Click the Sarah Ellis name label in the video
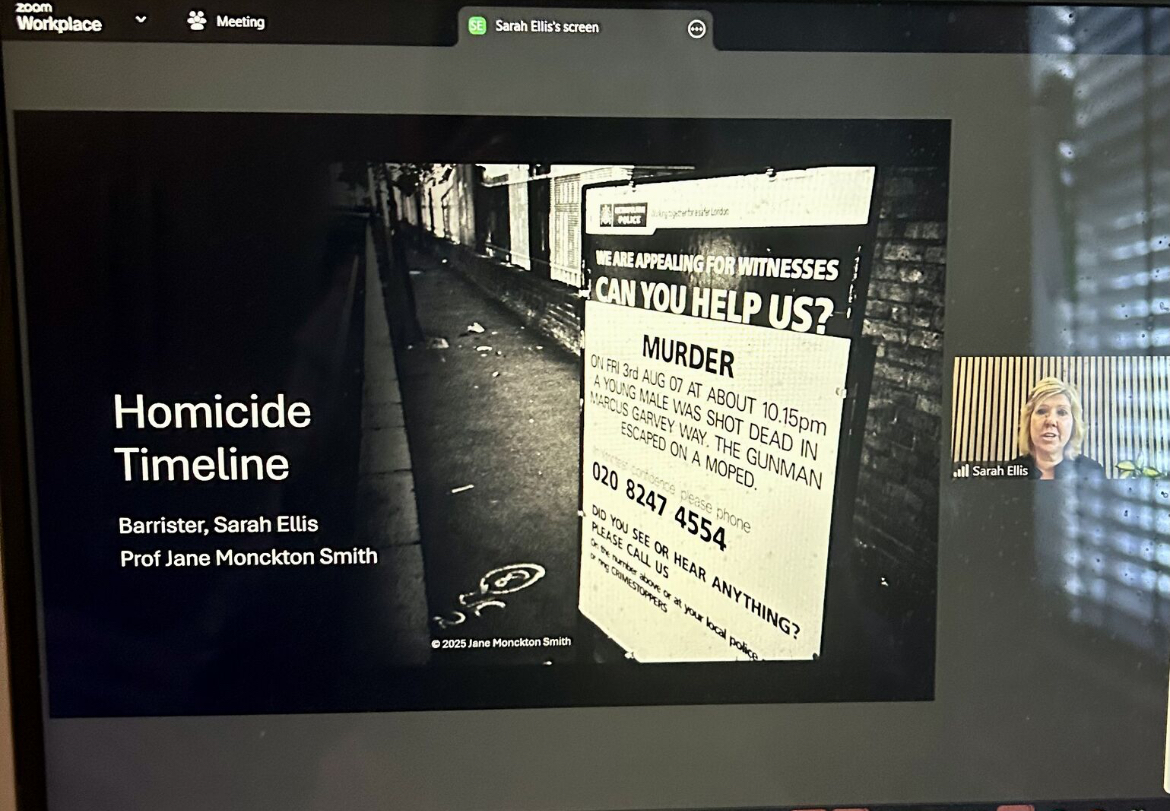The height and width of the screenshot is (811, 1170). click(1001, 470)
